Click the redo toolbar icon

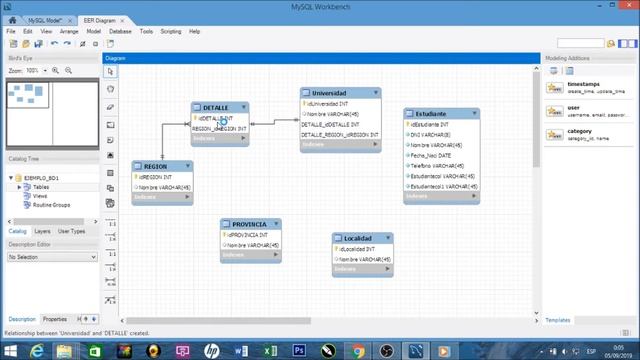[x=67, y=44]
